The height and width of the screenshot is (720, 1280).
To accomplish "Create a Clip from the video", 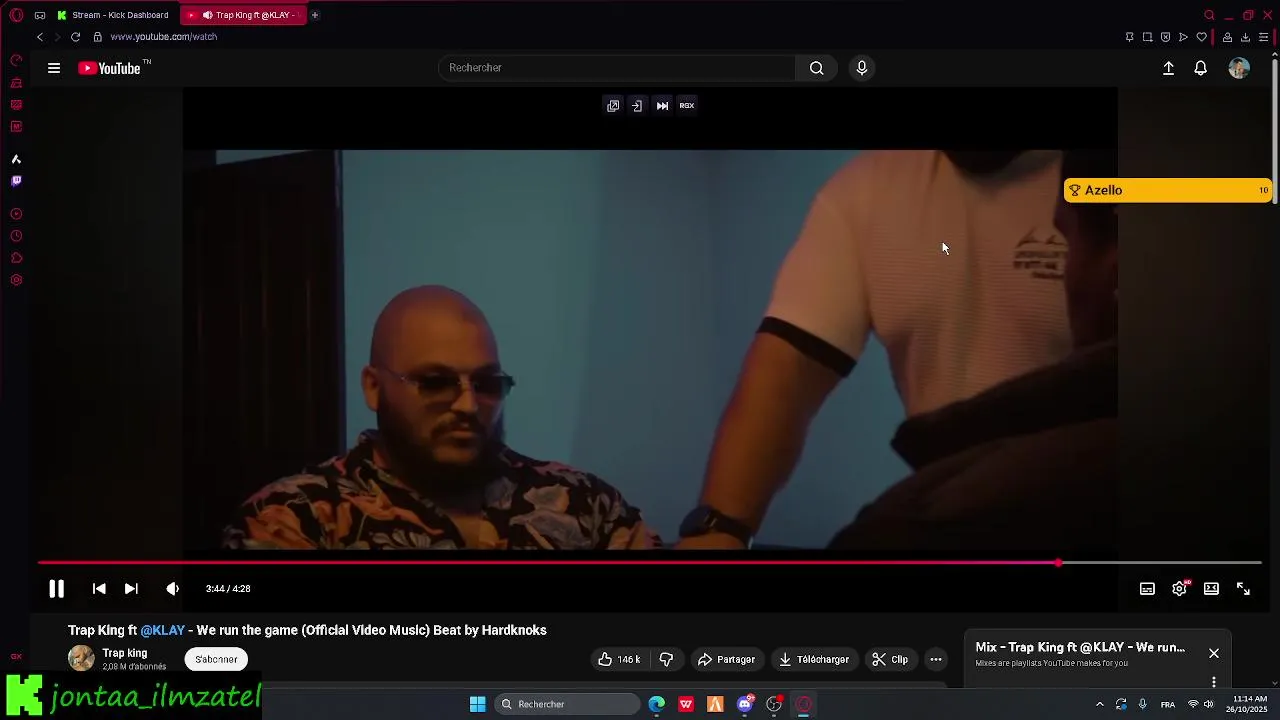I will coord(890,660).
